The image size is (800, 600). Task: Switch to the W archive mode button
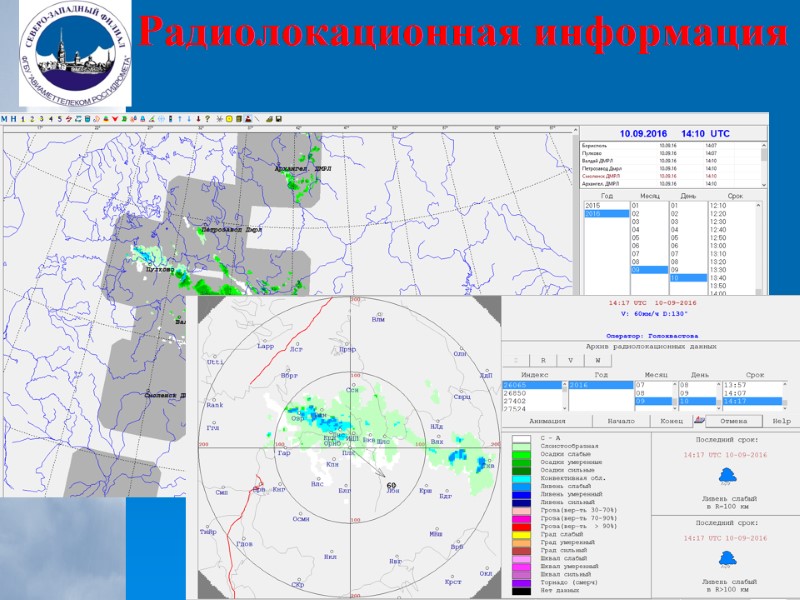coord(597,360)
